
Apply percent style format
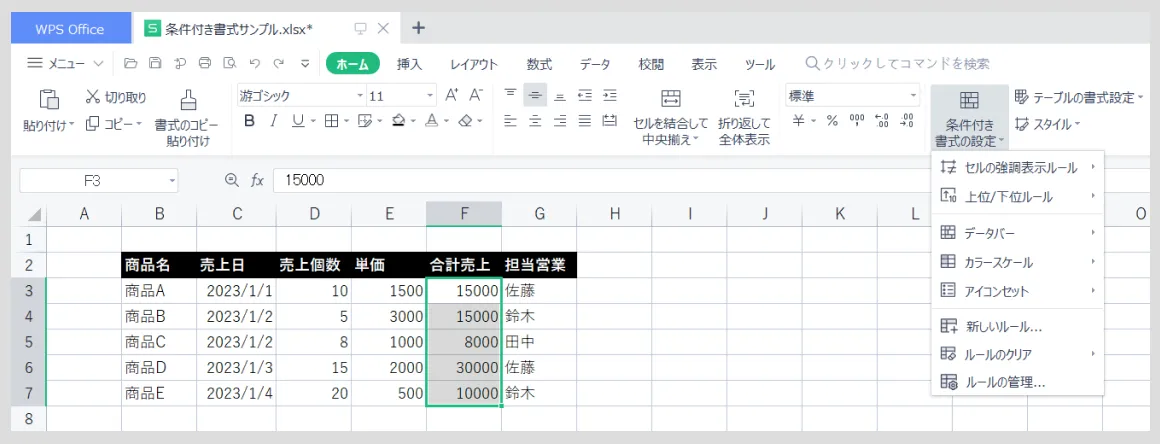pyautogui.click(x=832, y=121)
